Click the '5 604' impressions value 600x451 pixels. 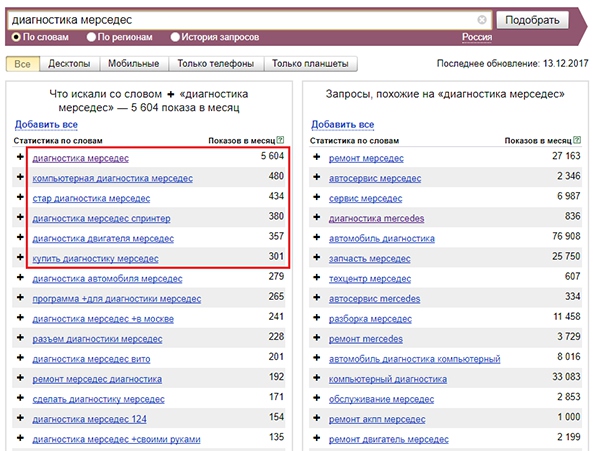point(272,156)
